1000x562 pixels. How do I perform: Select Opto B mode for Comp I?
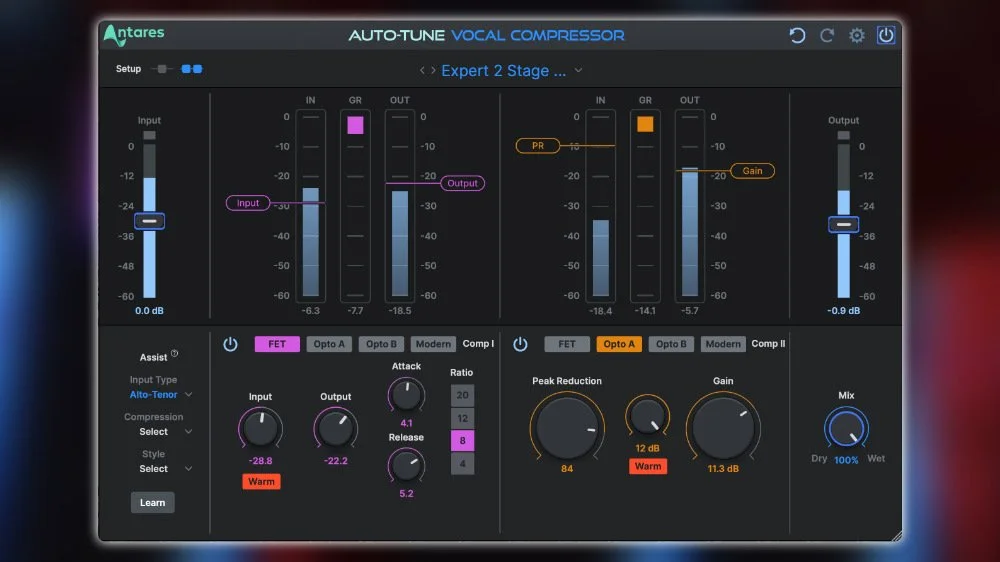pos(381,344)
